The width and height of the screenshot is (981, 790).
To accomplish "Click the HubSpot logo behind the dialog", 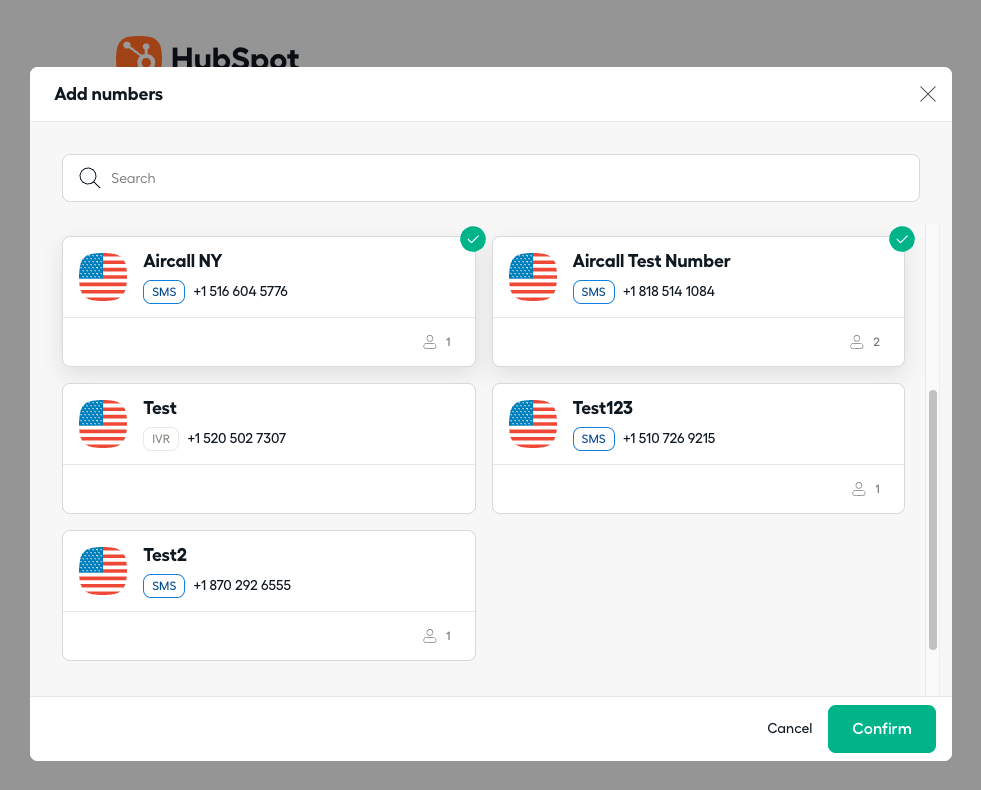I will [207, 53].
